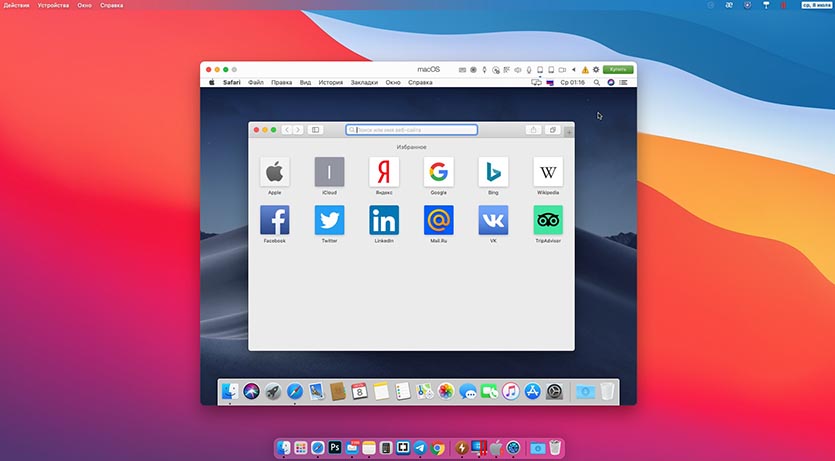The width and height of the screenshot is (835, 461).
Task: Open guest input language flag menu
Action: pyautogui.click(x=550, y=83)
